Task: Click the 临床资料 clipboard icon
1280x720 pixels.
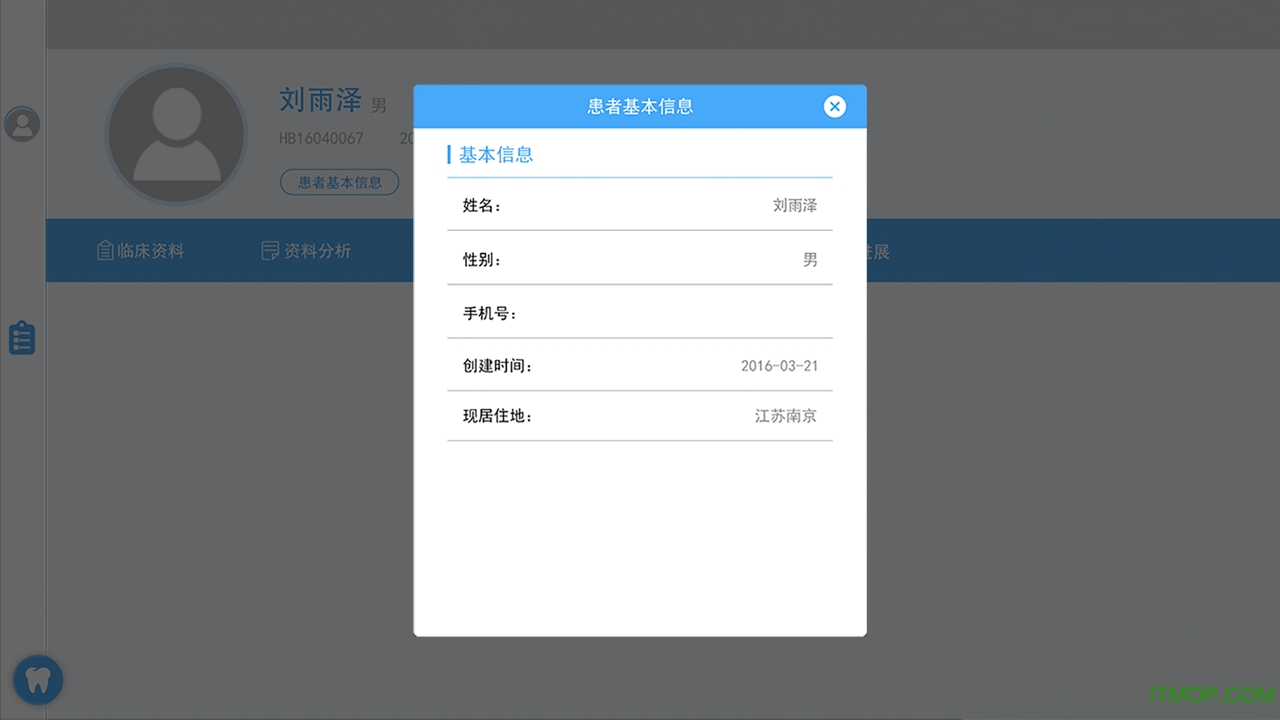Action: point(104,251)
